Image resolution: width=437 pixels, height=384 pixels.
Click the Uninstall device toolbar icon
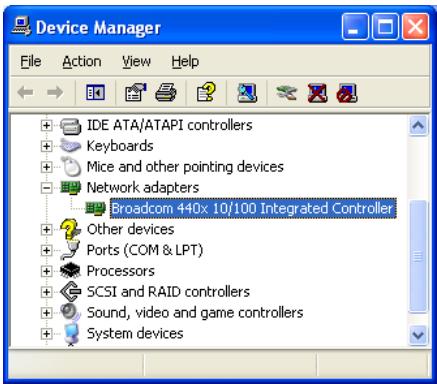pos(317,93)
